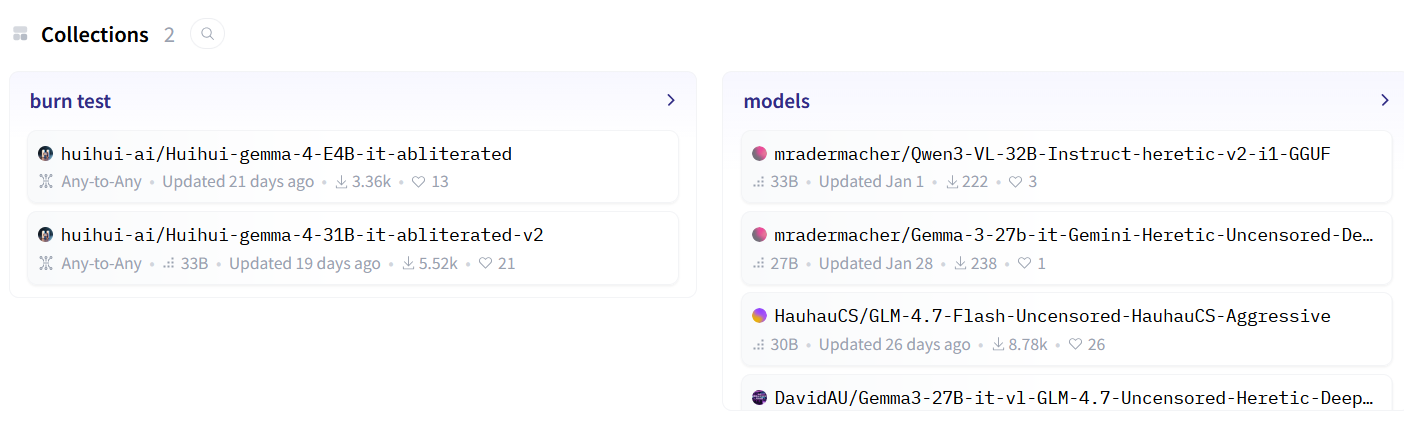
Task: Click the heart icon showing 13 likes
Action: [x=419, y=182]
